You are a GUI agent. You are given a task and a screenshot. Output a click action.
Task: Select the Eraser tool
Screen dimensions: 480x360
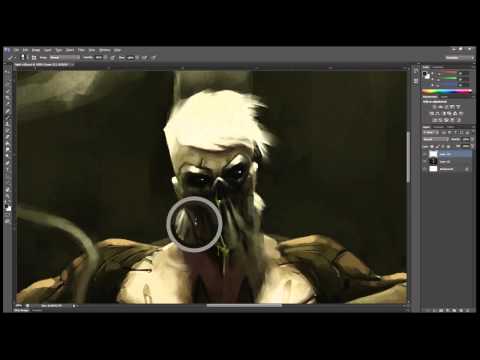pos(7,136)
